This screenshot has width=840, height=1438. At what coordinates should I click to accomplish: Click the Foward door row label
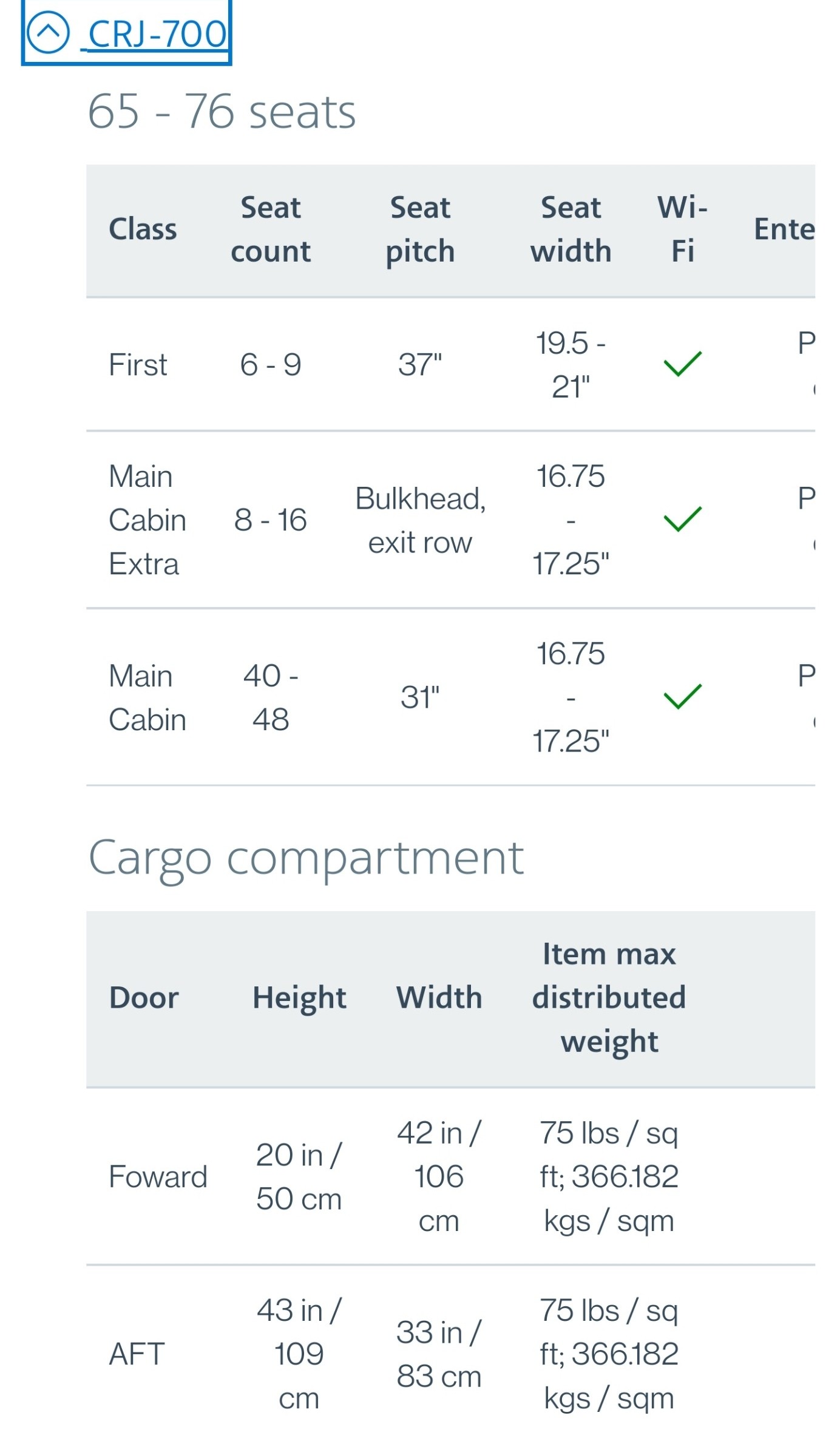[x=158, y=1177]
